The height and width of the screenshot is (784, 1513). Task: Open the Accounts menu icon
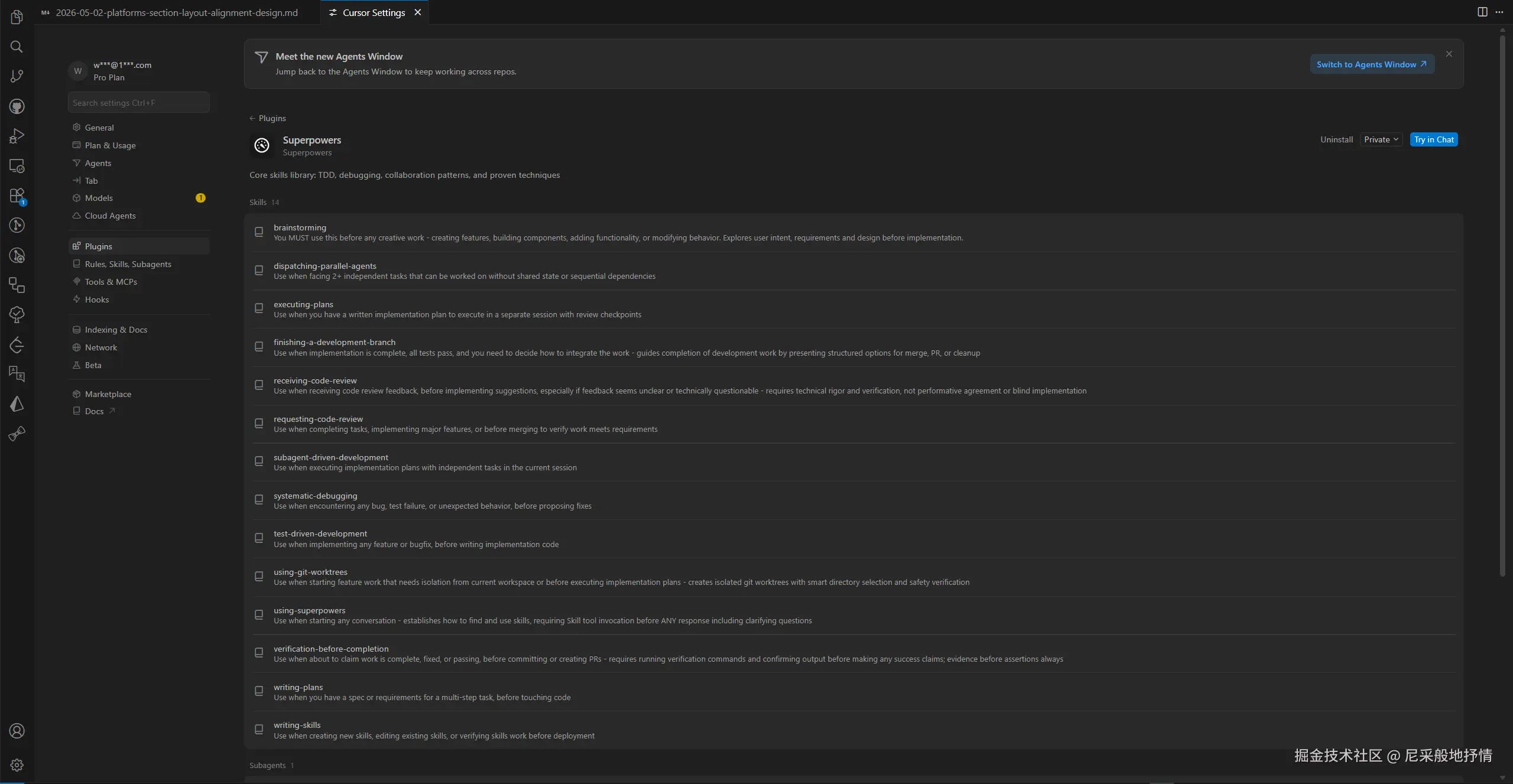click(17, 731)
